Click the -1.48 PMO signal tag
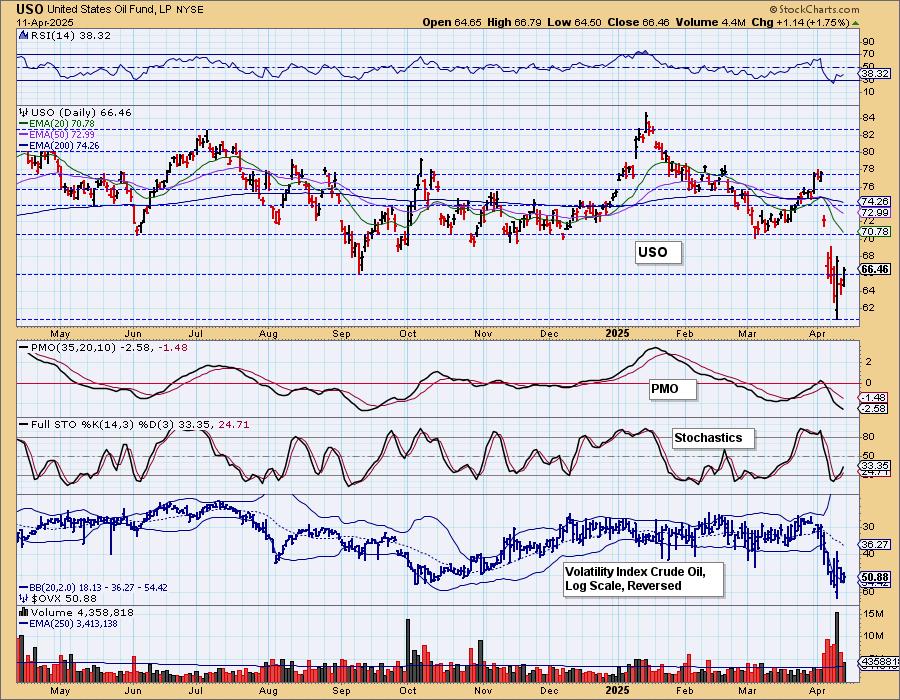This screenshot has height=700, width=900. [876, 398]
